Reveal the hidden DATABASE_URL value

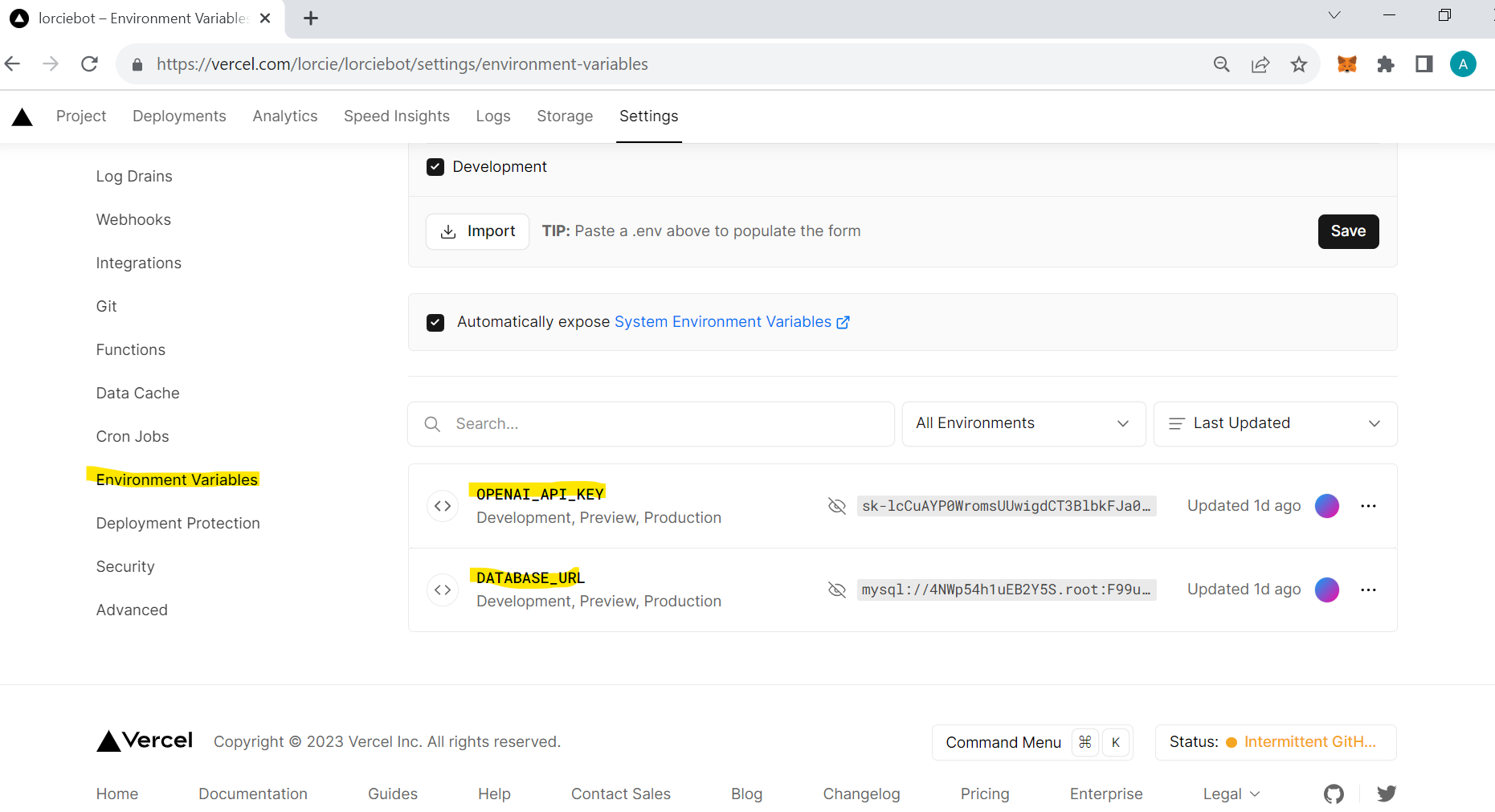coord(837,590)
